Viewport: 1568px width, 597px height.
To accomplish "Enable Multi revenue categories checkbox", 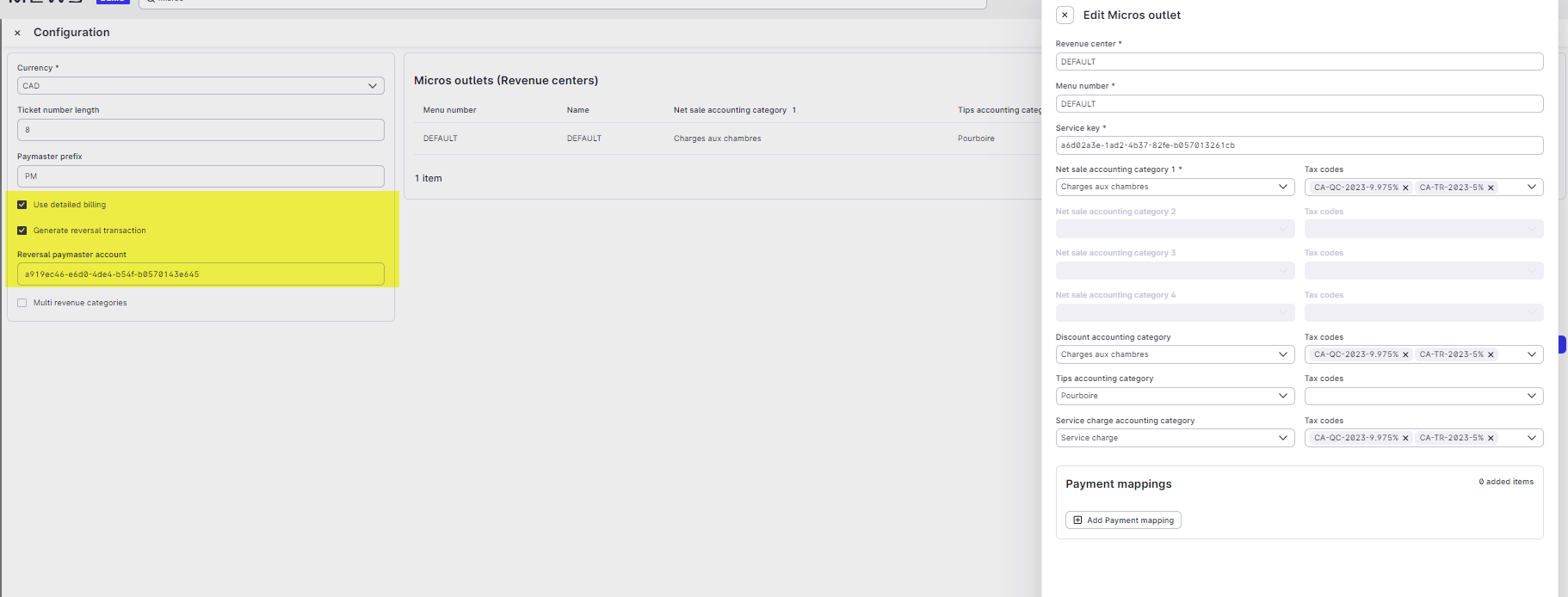I will (x=22, y=303).
